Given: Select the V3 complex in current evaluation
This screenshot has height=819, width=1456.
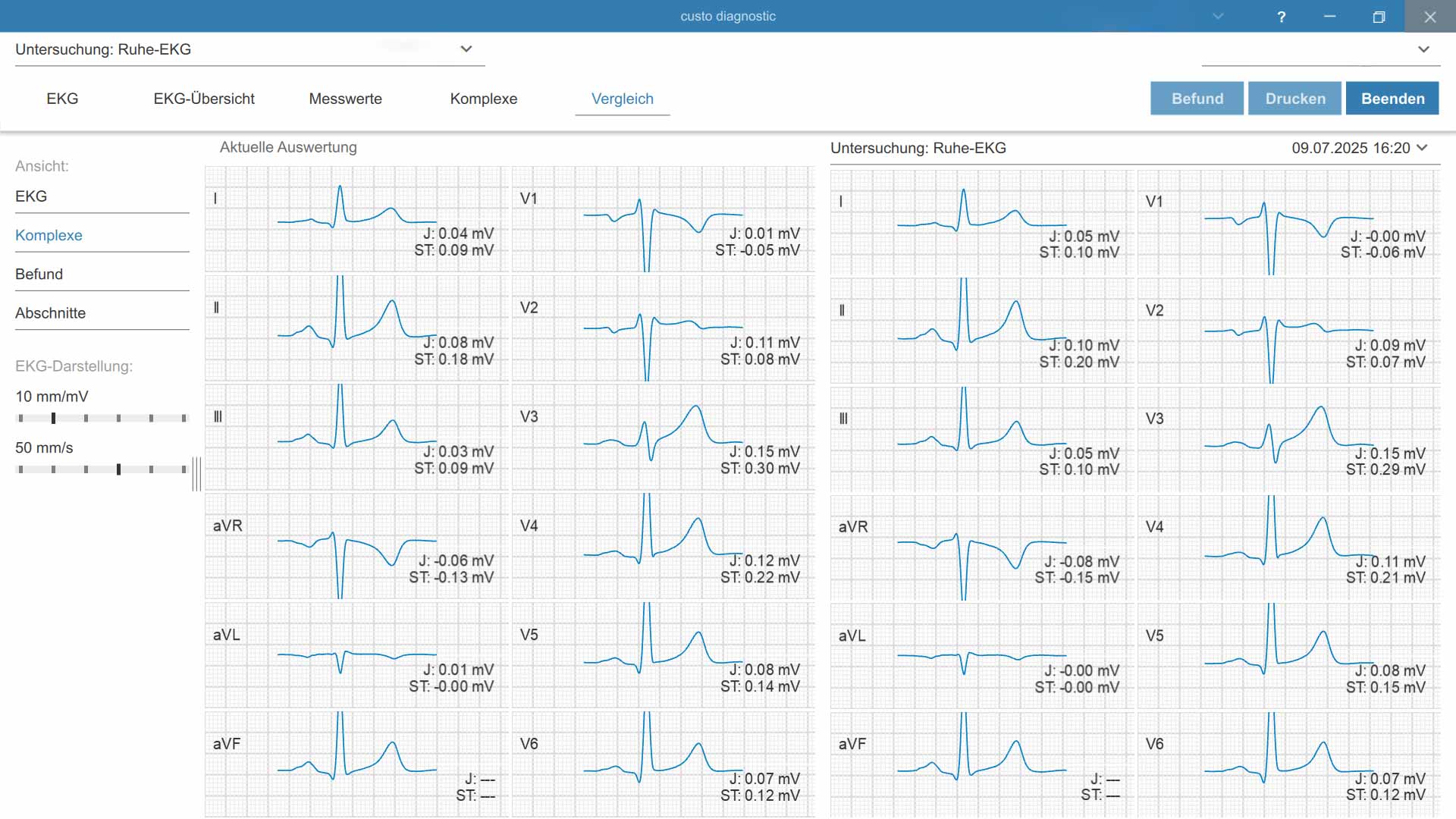Looking at the screenshot, I should click(x=664, y=437).
